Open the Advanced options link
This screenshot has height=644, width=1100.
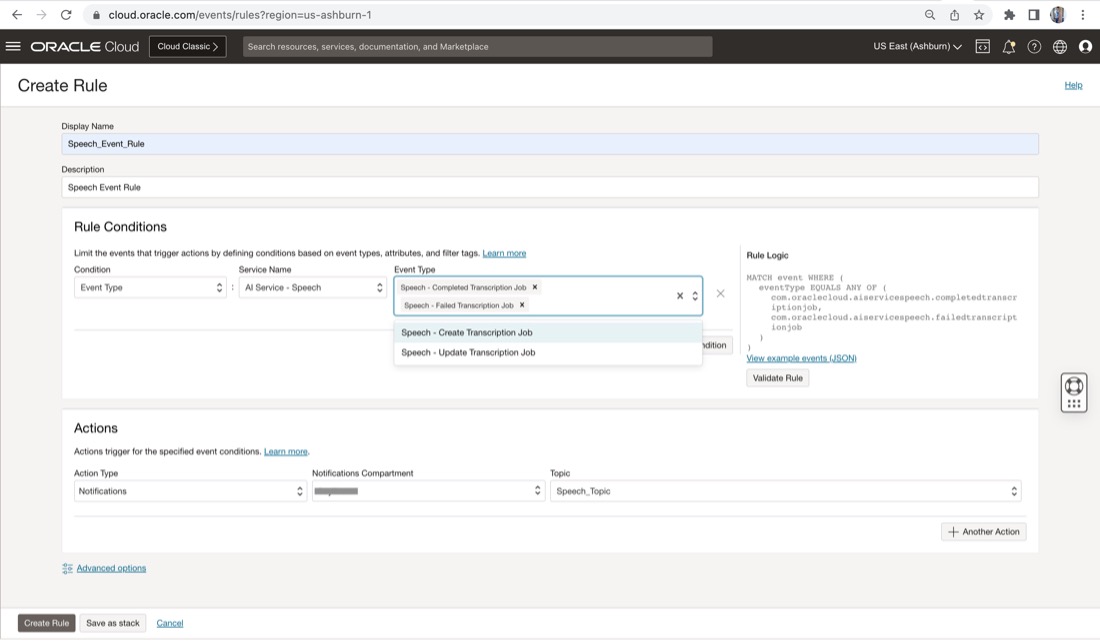111,568
